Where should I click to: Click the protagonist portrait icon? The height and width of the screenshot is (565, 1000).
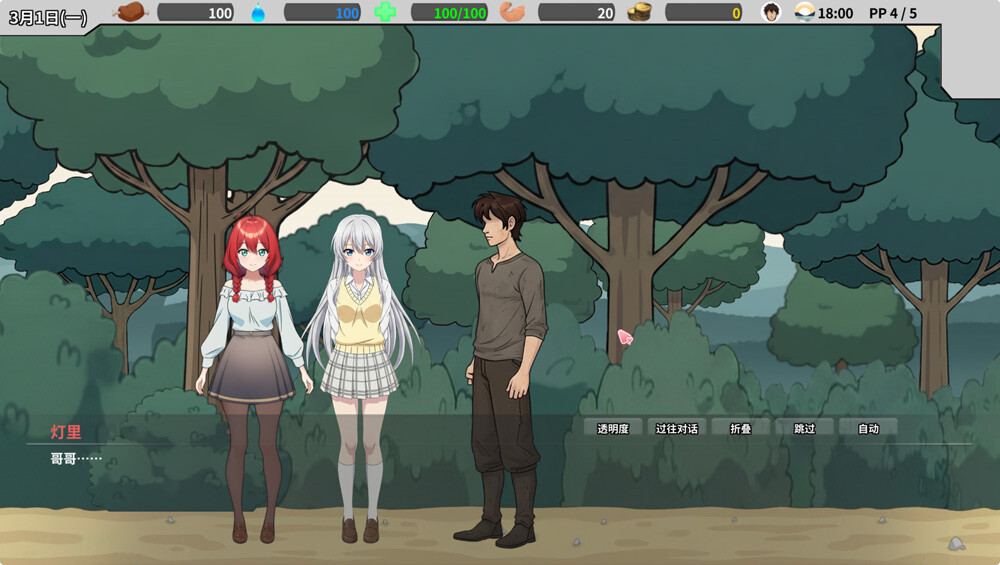coord(771,12)
